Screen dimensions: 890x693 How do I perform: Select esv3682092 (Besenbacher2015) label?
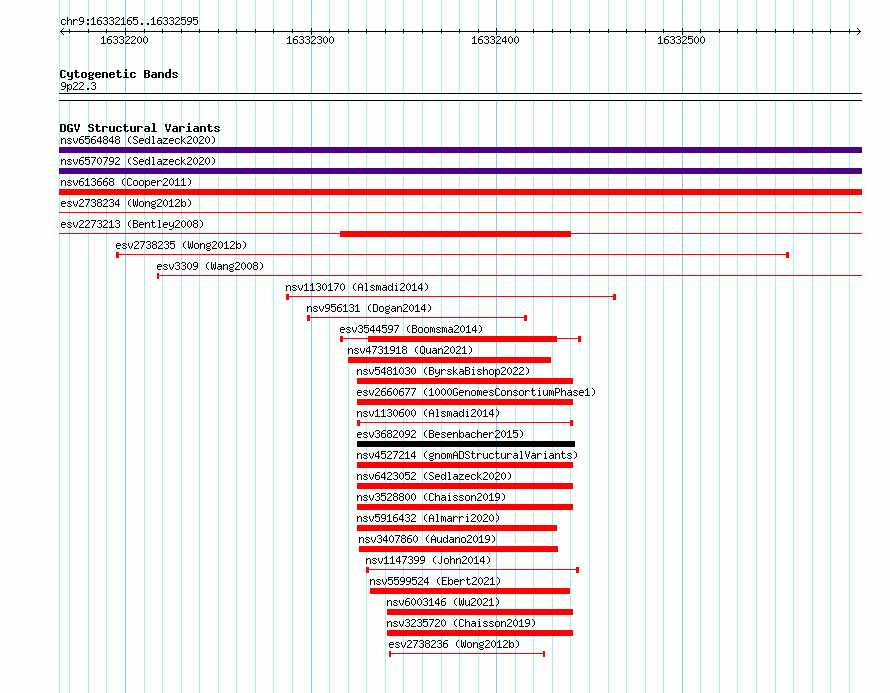click(440, 434)
